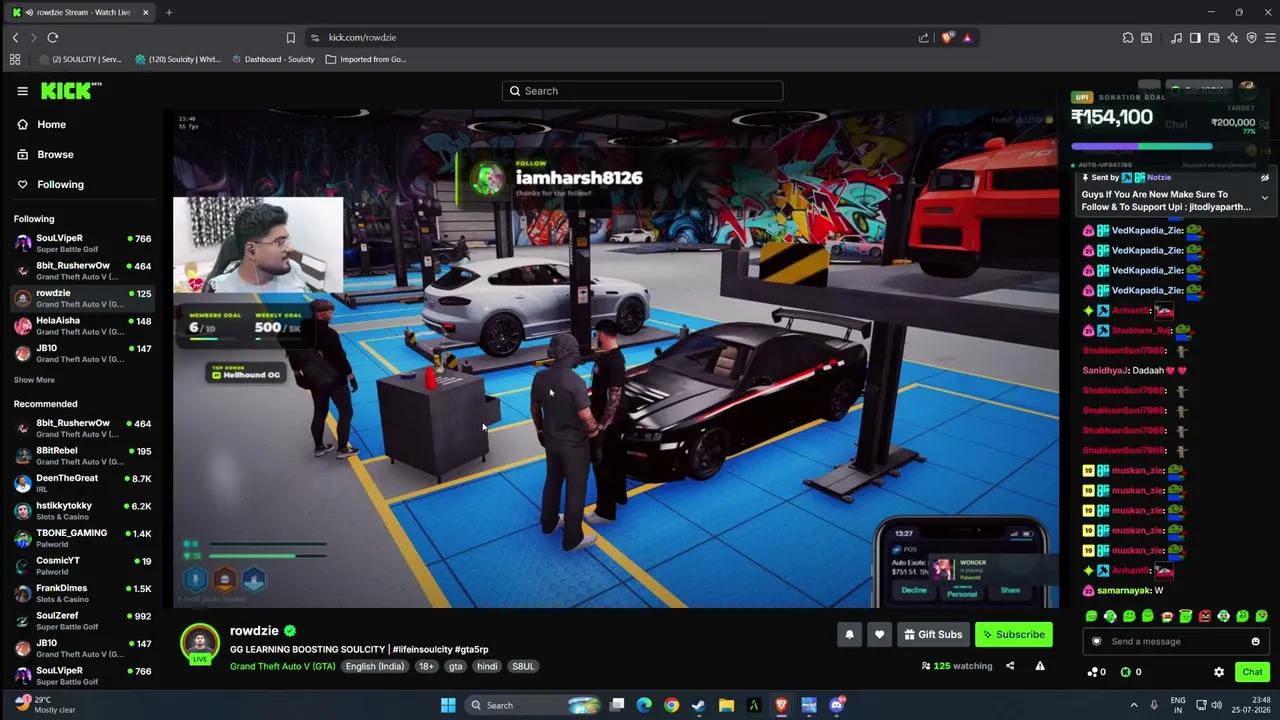
Task: Open TBONE_GAMING recommended channel
Action: 82,538
